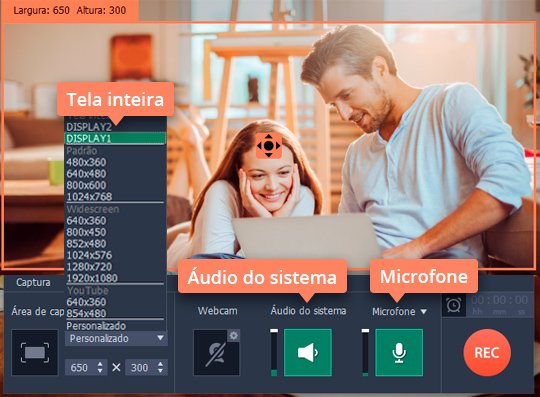Adjust the system audio volume slider

tap(274, 352)
